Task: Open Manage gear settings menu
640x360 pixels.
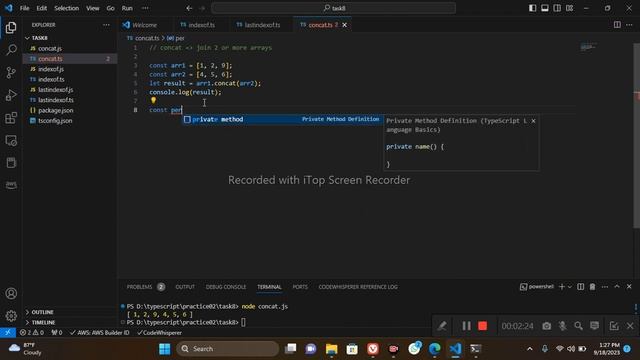Action: click(11, 316)
